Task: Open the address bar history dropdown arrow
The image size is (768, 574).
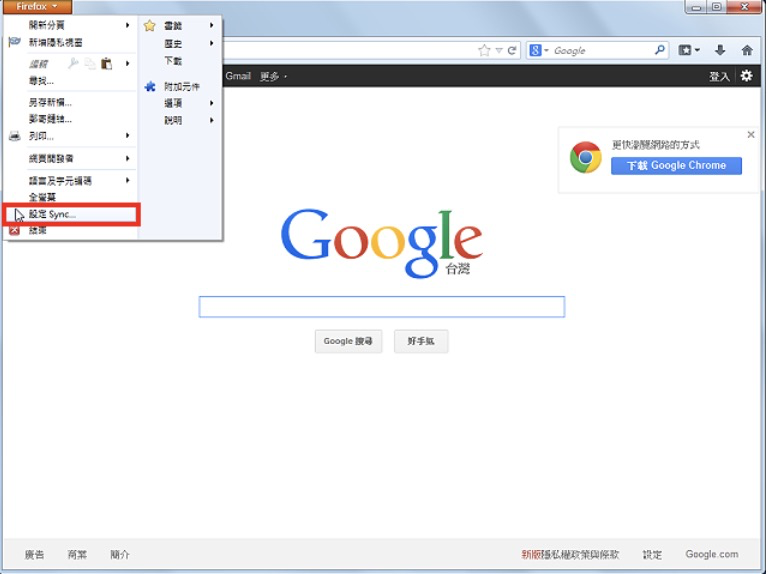Action: (x=499, y=50)
